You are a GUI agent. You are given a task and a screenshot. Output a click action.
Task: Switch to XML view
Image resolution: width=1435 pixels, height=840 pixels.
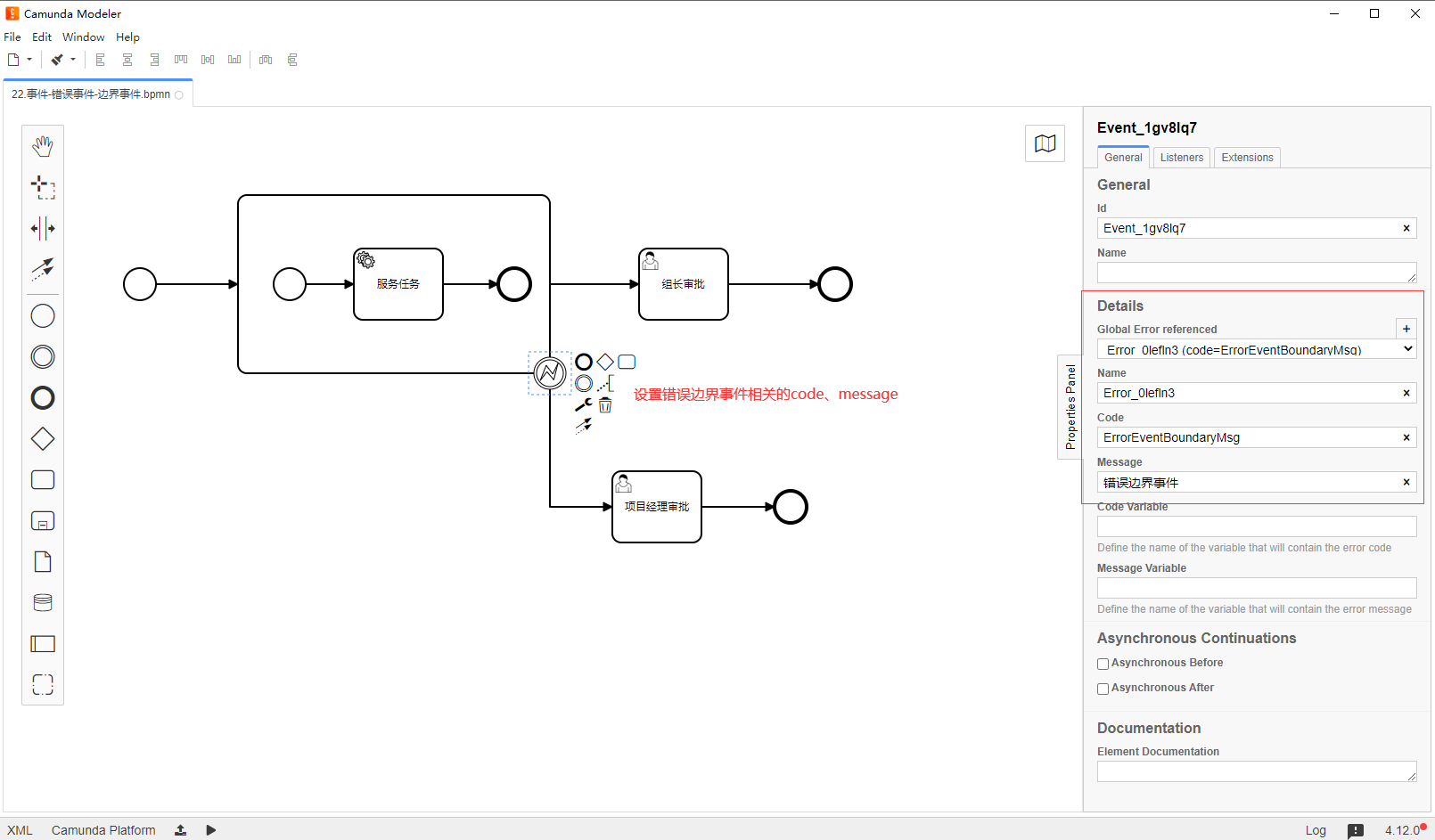point(20,830)
